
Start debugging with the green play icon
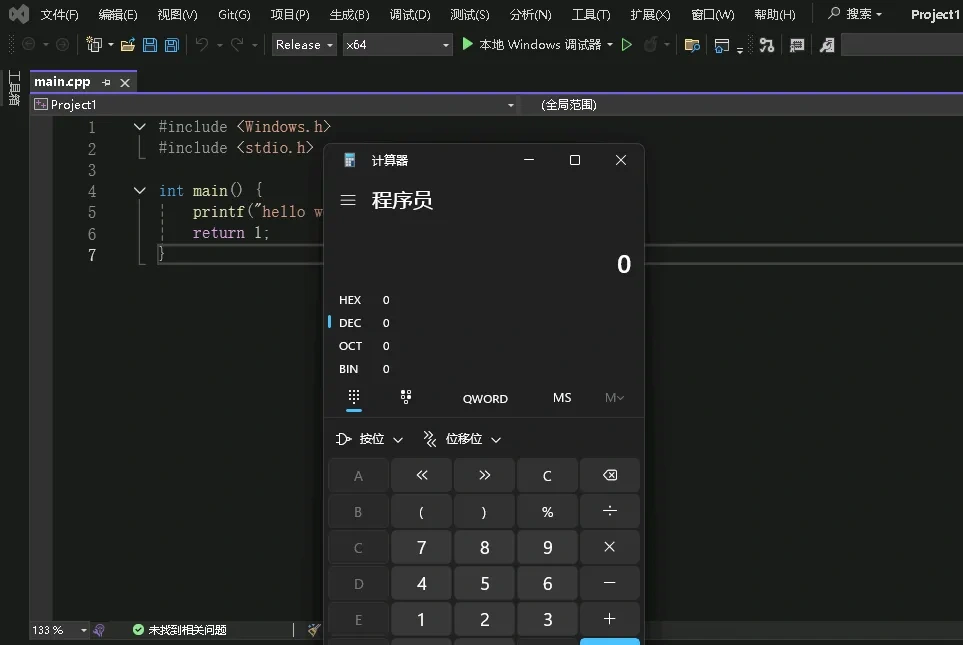click(x=467, y=44)
